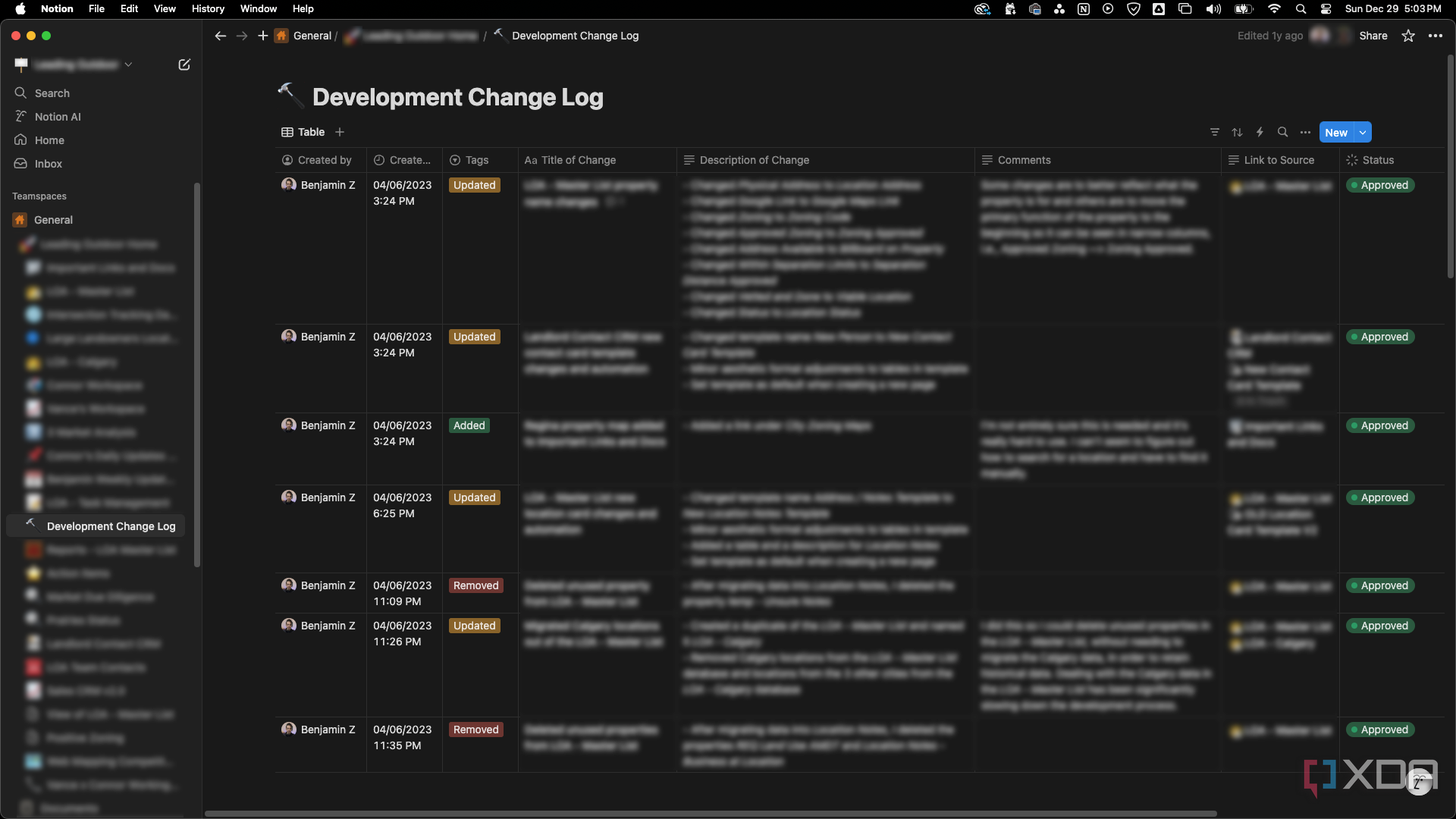Click the Add a view plus button
Viewport: 1456px width, 819px height.
click(339, 132)
